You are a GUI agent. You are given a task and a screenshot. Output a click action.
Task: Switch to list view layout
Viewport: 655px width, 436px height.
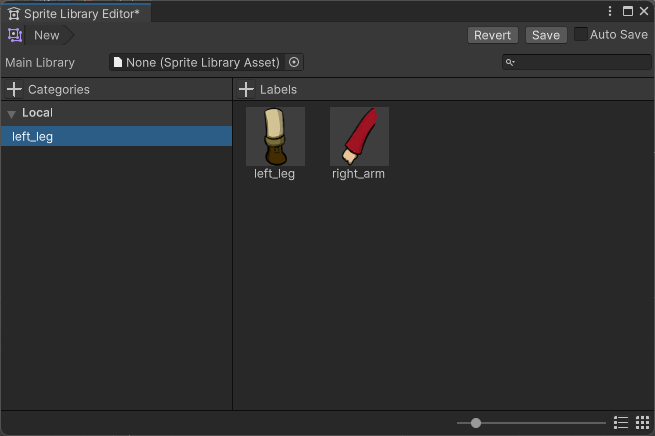621,423
